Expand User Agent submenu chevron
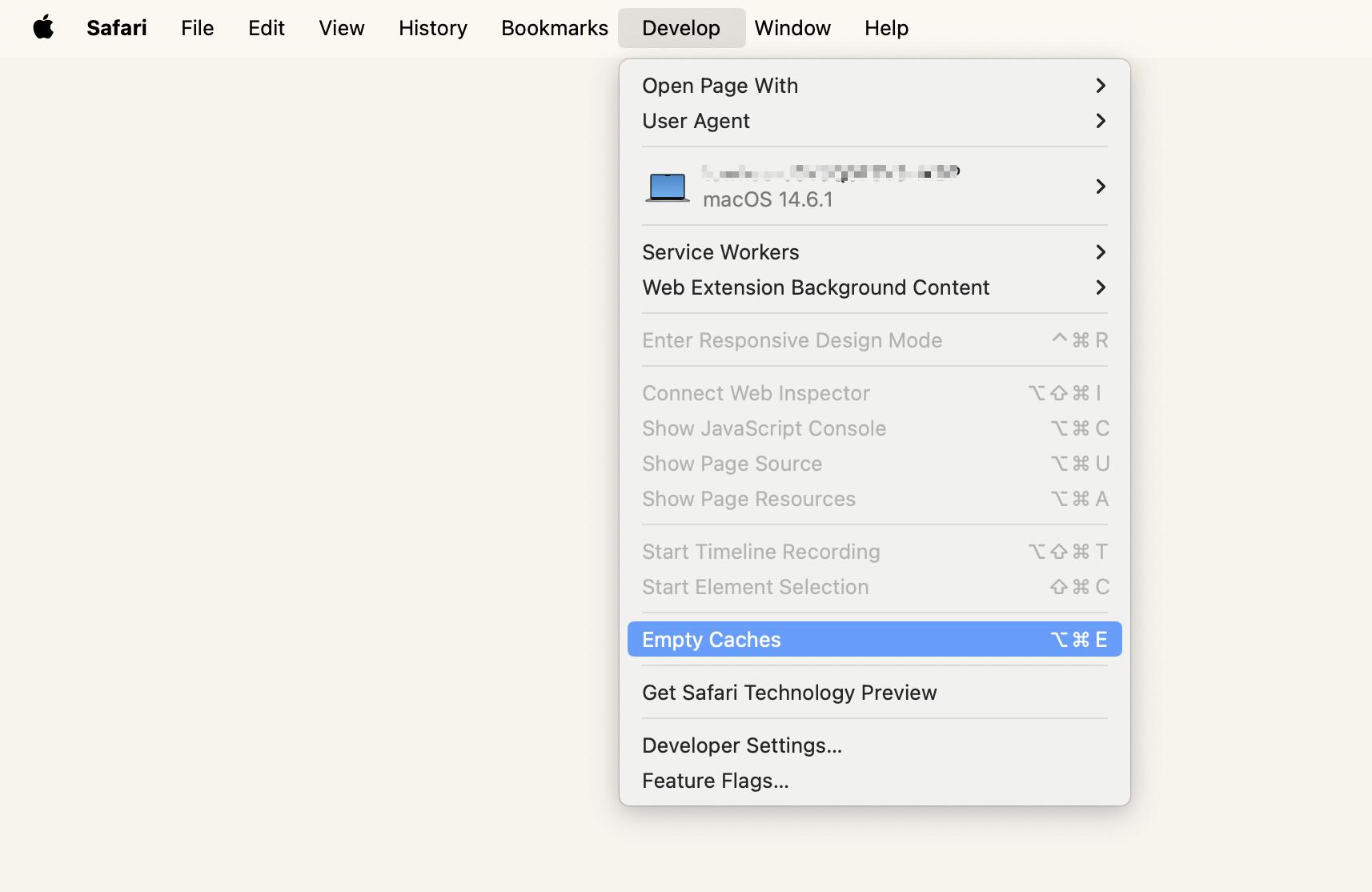Viewport: 1372px width, 892px height. click(1101, 121)
